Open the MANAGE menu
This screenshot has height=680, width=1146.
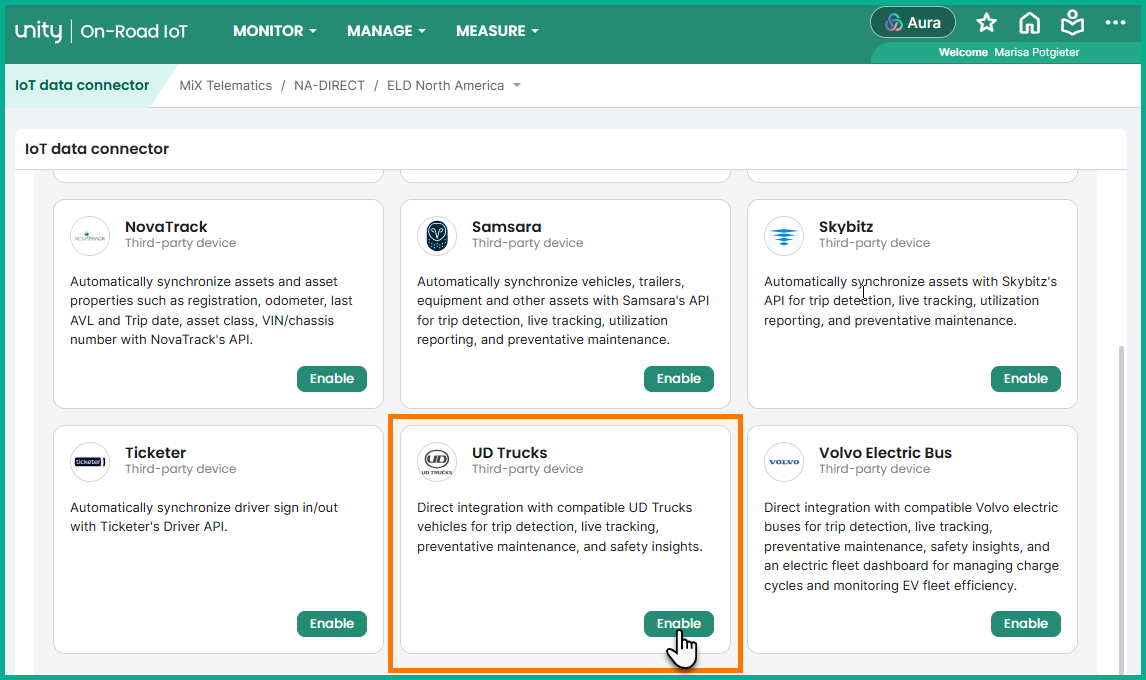tap(386, 31)
